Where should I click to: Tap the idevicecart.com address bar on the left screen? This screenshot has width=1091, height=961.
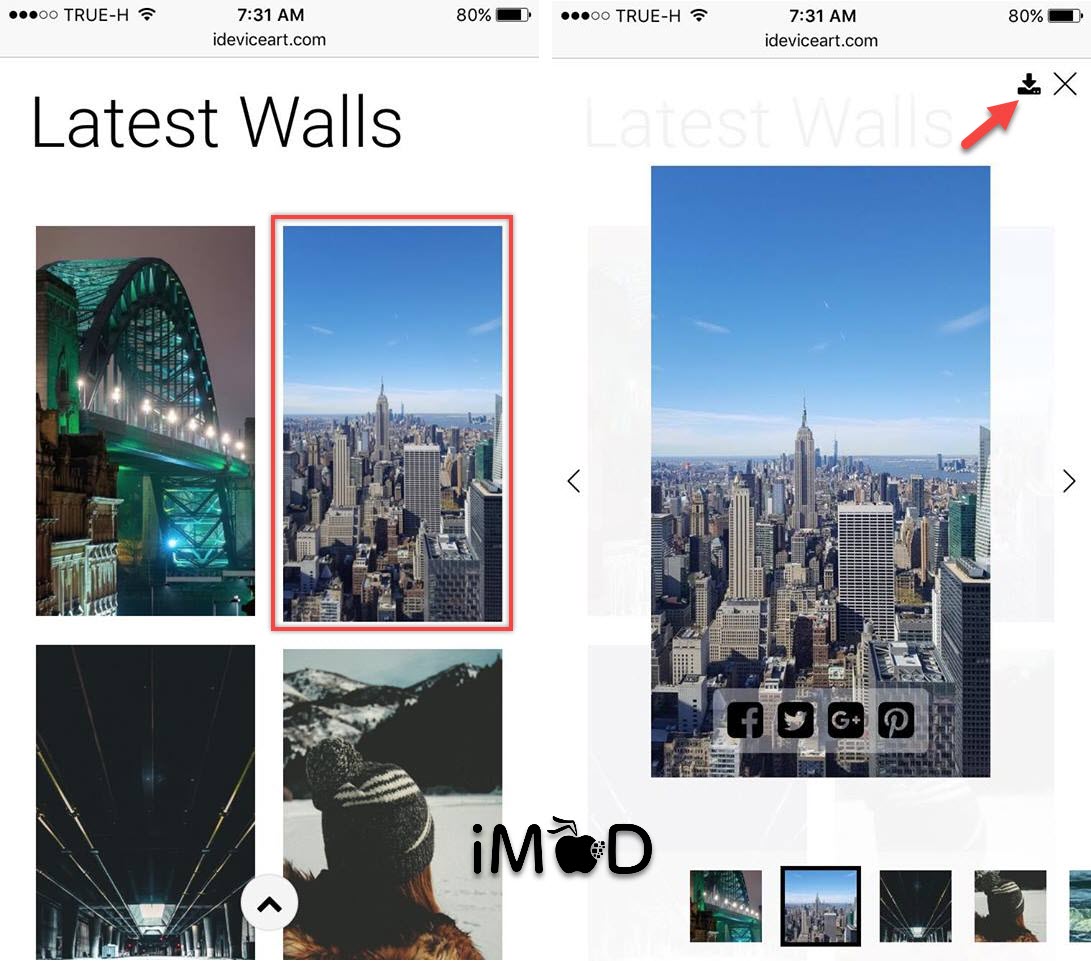(269, 40)
